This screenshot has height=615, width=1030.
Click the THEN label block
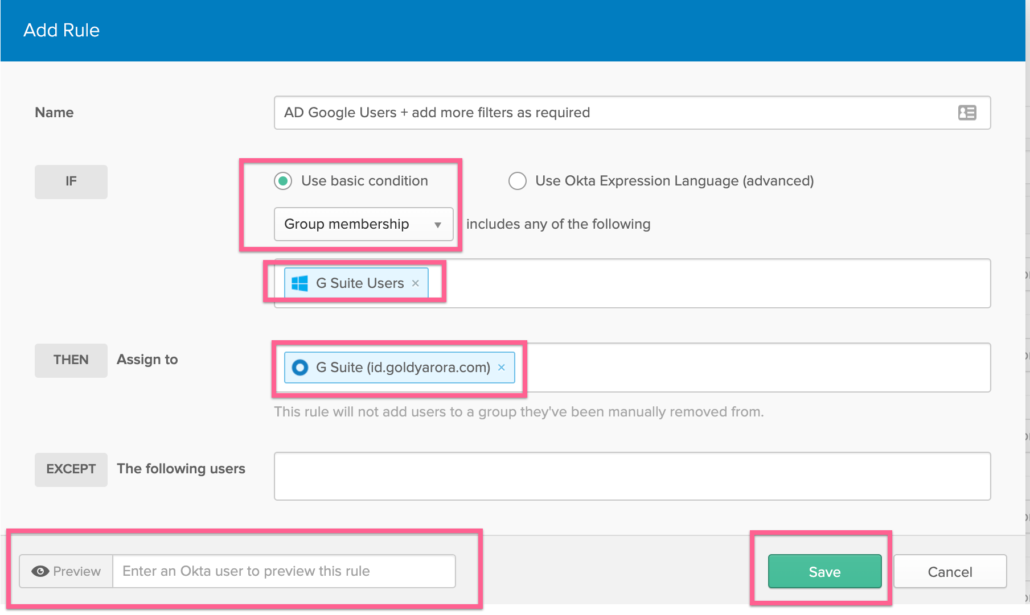(71, 360)
